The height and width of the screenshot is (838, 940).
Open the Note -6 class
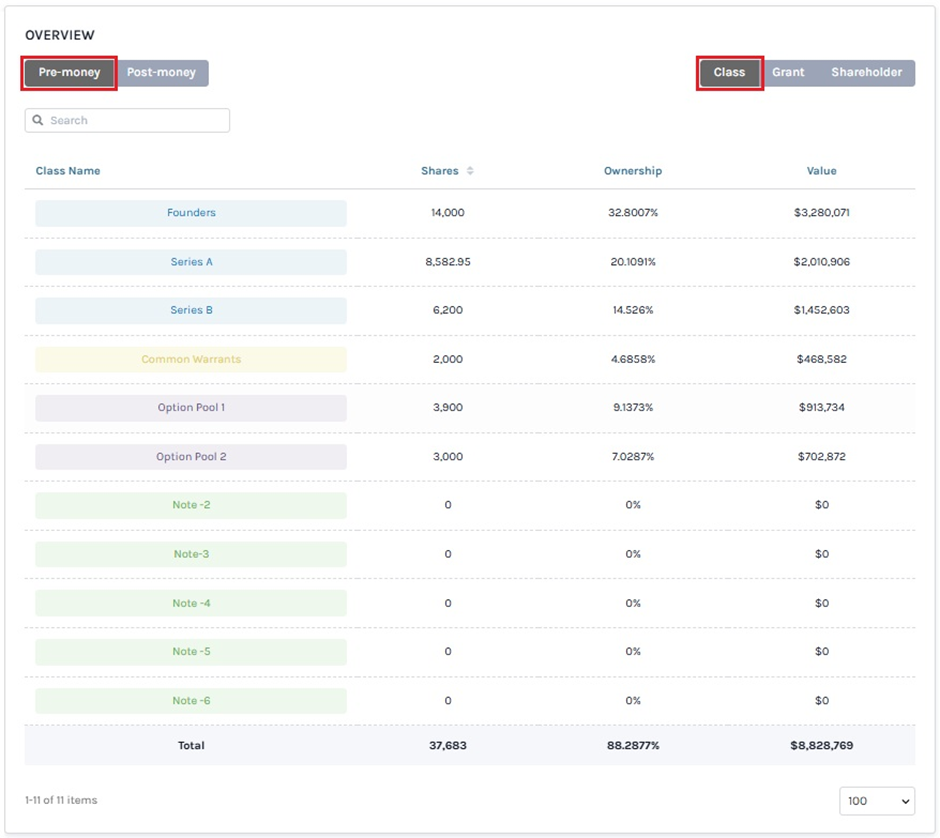pos(191,701)
